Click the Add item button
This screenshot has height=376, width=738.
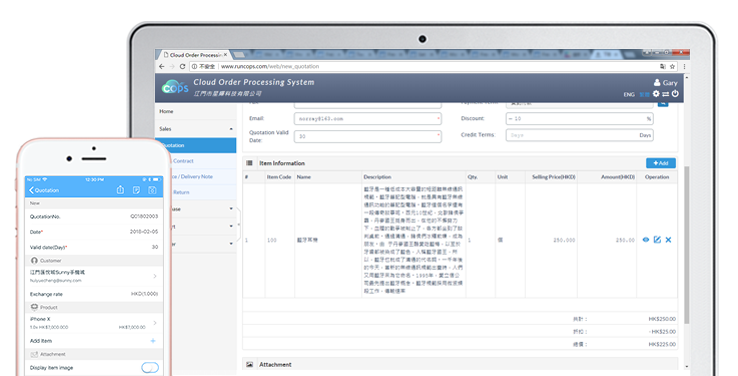click(x=661, y=163)
